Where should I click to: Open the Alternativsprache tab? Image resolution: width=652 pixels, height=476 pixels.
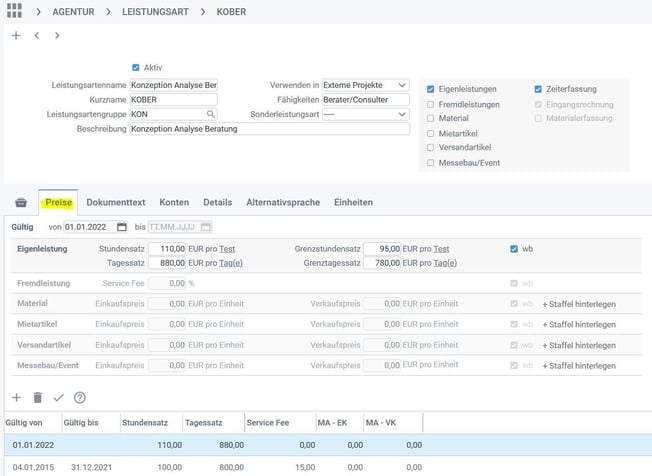tap(283, 202)
